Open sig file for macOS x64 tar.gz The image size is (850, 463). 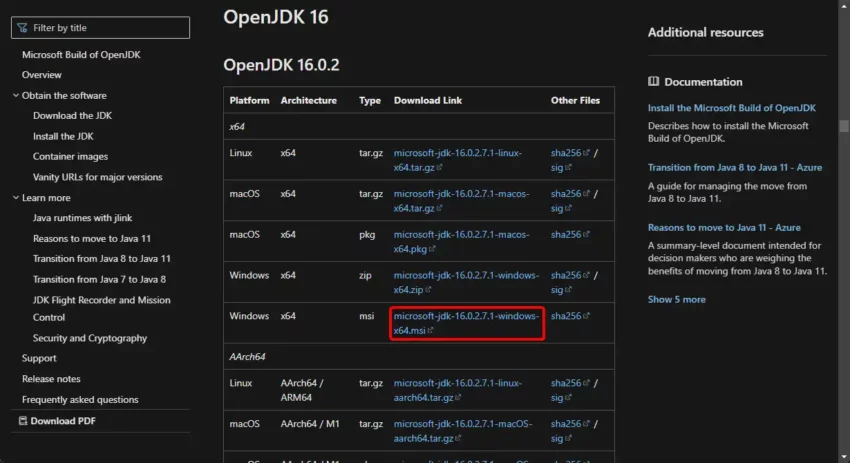[561, 208]
